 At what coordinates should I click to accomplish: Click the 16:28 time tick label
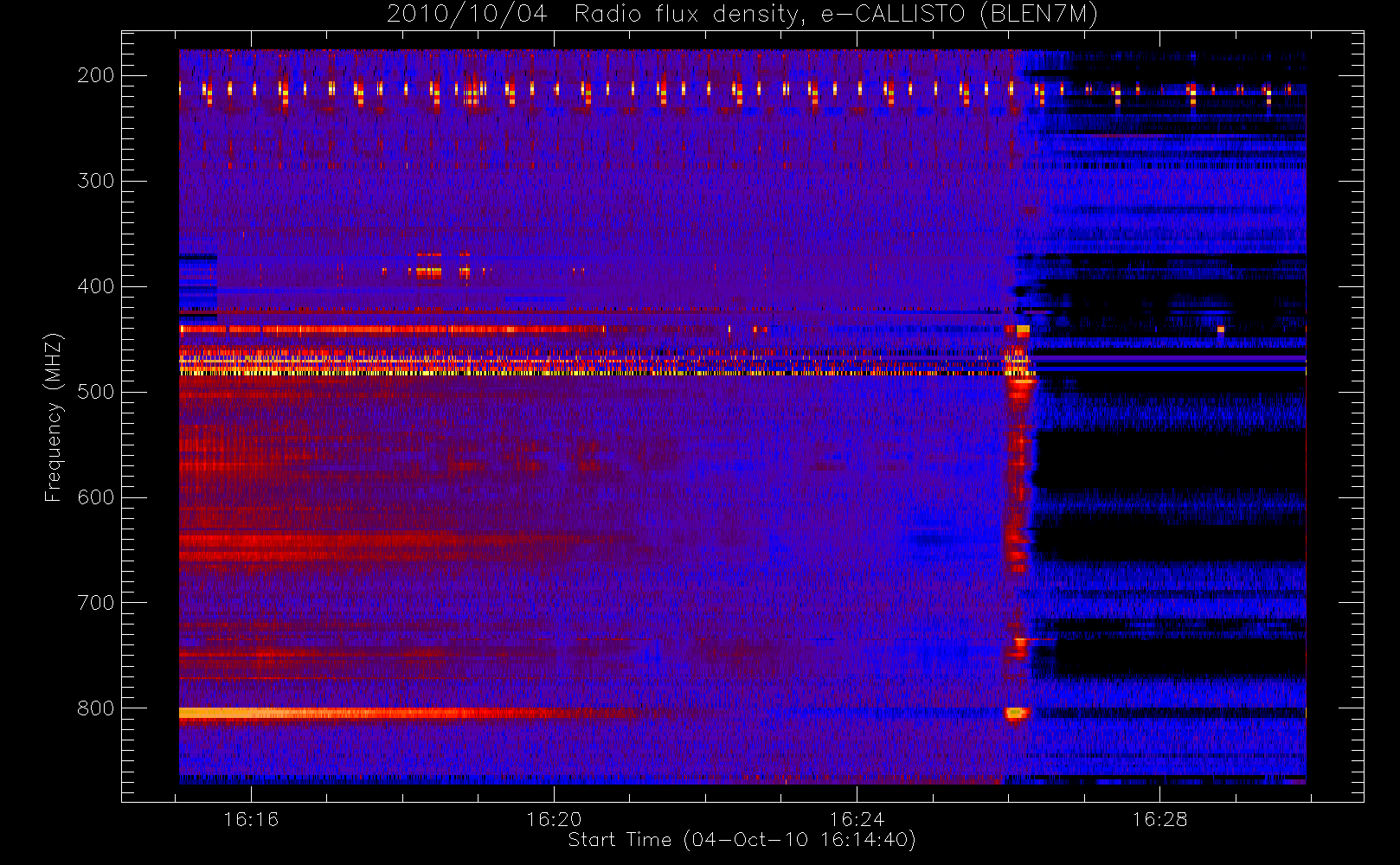(x=1159, y=819)
